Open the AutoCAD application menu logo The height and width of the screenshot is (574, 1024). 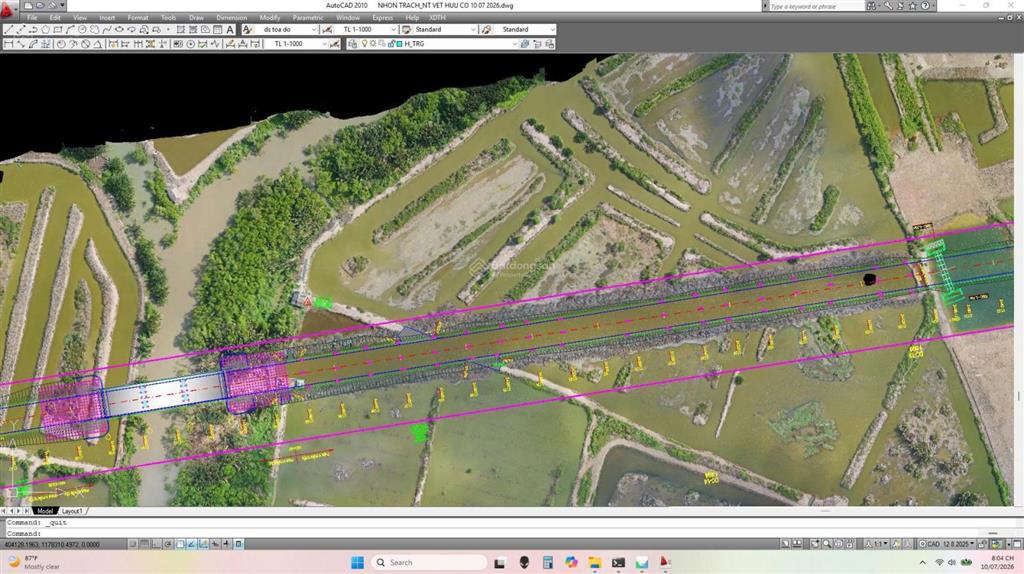click(x=8, y=9)
